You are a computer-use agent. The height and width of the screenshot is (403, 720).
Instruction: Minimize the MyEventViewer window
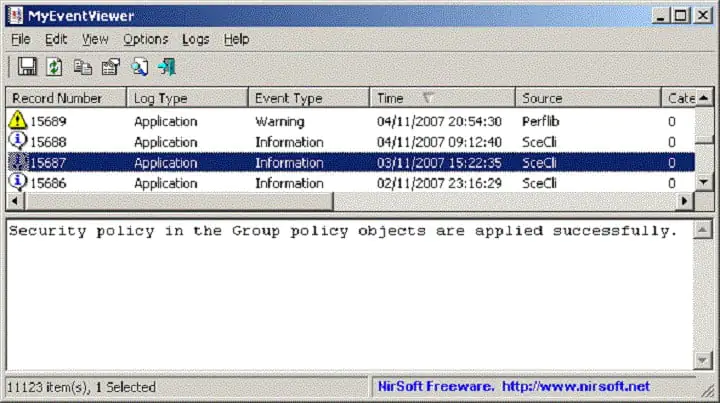point(661,16)
